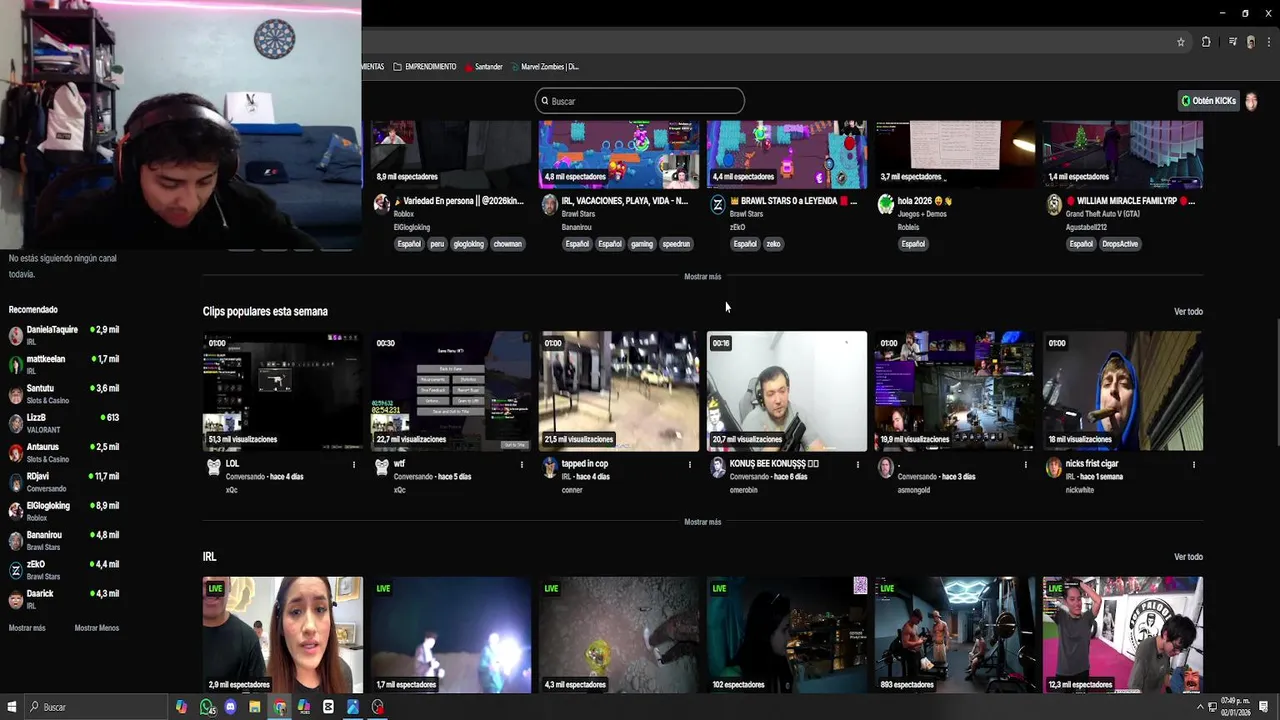Click conner avatar beside tapped in cop
Viewport: 1280px width, 720px height.
(x=549, y=467)
